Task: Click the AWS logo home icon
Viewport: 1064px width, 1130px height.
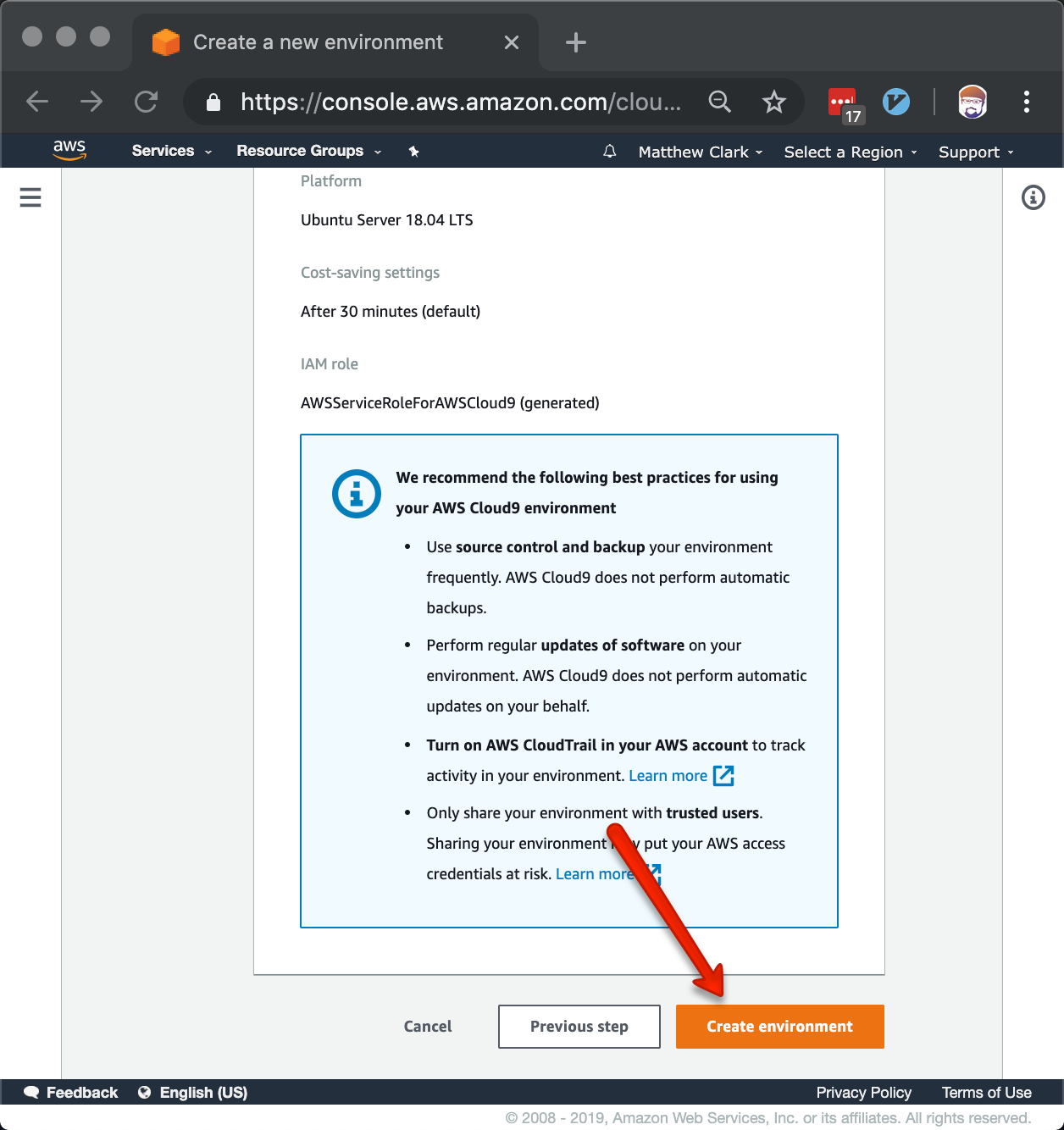Action: pos(69,150)
